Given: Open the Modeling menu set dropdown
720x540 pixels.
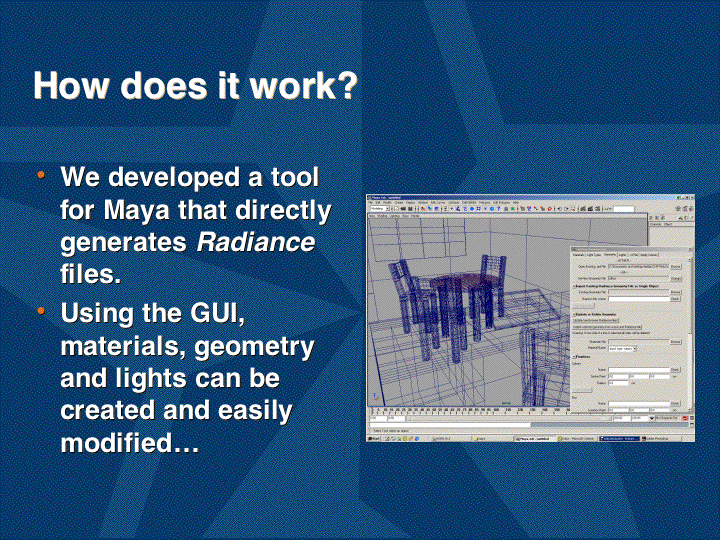Looking at the screenshot, I should tap(380, 208).
